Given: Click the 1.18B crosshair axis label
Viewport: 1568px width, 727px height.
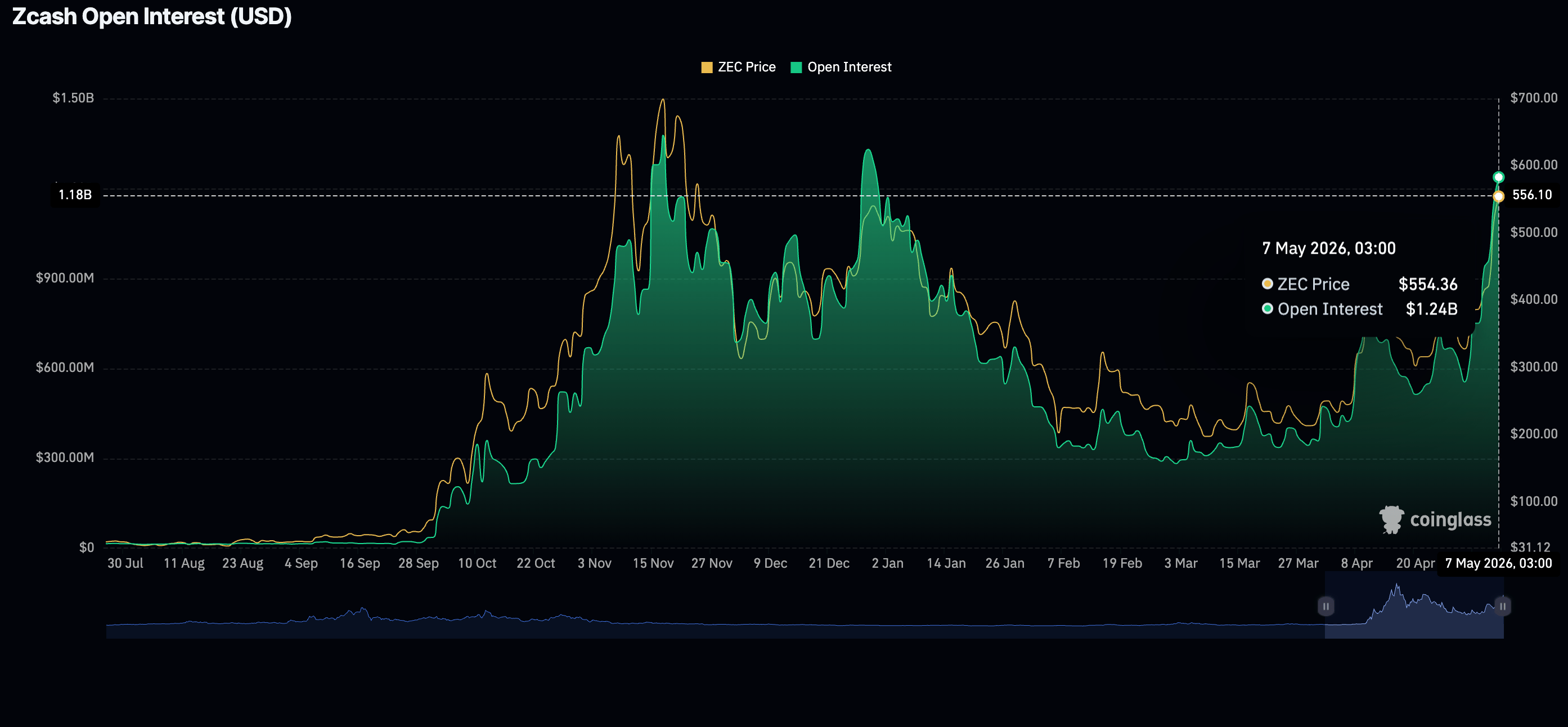Looking at the screenshot, I should point(75,195).
